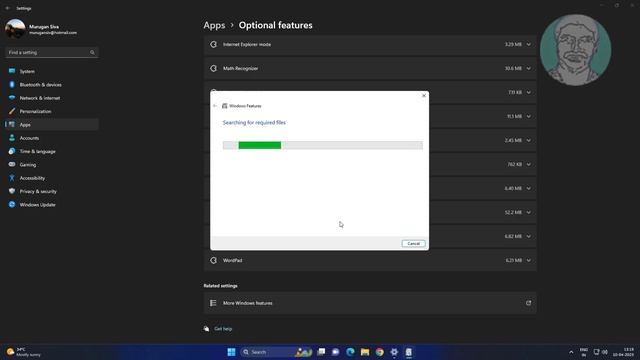Click the Math Recognizer feature icon
The height and width of the screenshot is (360, 640).
point(213,69)
